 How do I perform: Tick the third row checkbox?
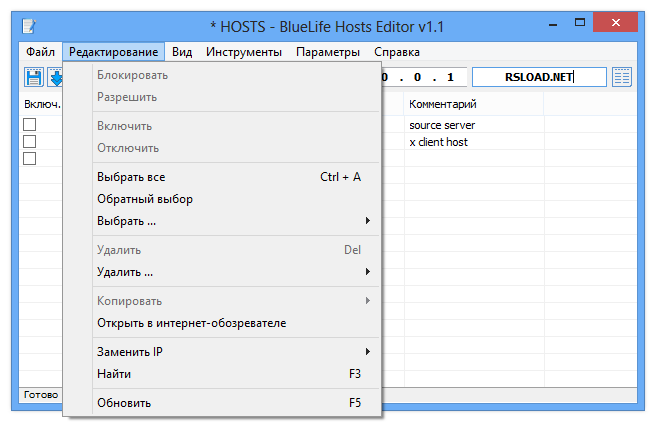click(x=29, y=159)
